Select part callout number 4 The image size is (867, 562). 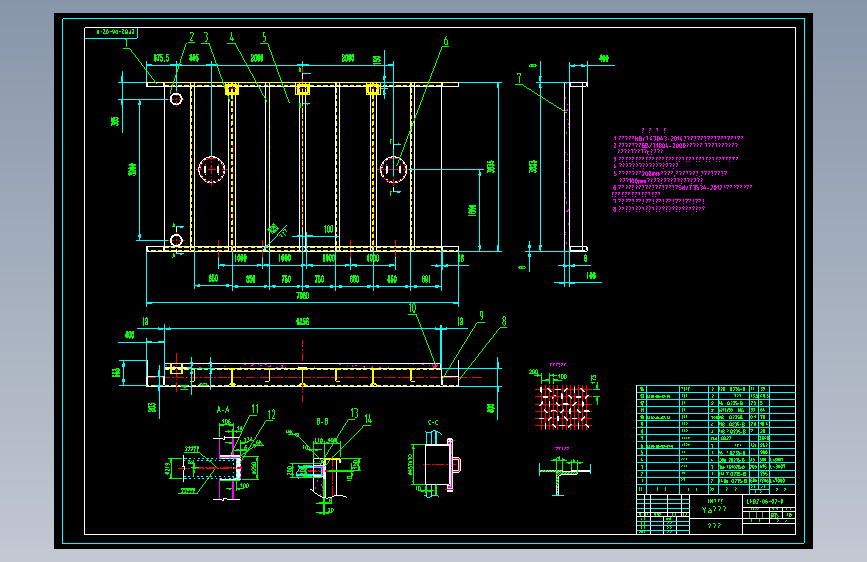pyautogui.click(x=232, y=37)
